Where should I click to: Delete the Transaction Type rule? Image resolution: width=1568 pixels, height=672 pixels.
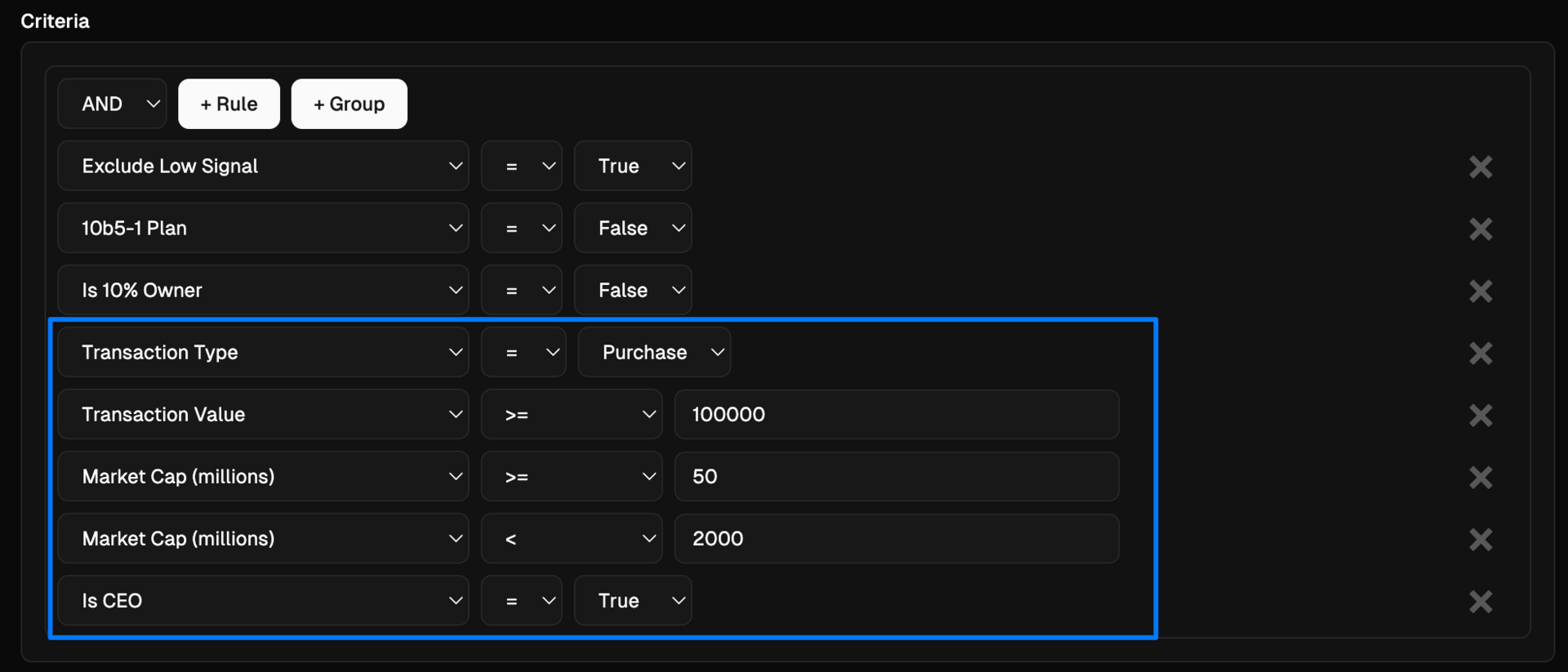point(1480,353)
